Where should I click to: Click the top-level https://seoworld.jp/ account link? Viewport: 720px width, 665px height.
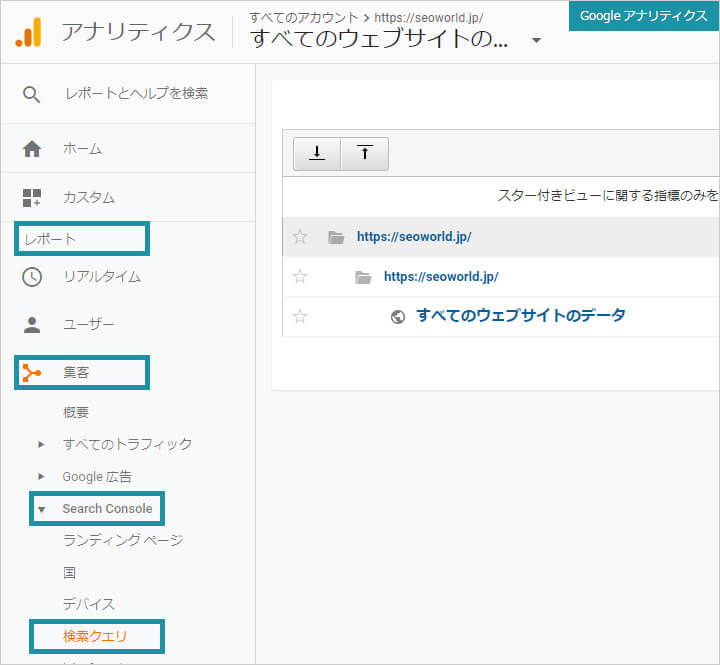coord(414,237)
